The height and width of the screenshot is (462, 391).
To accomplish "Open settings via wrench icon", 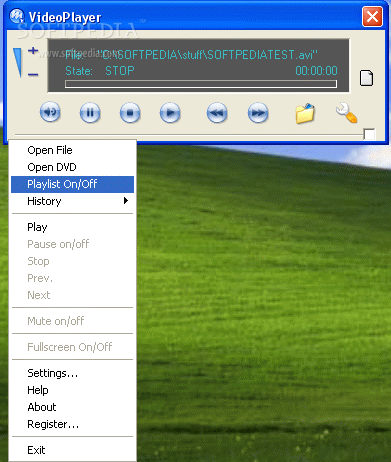I will coord(346,113).
